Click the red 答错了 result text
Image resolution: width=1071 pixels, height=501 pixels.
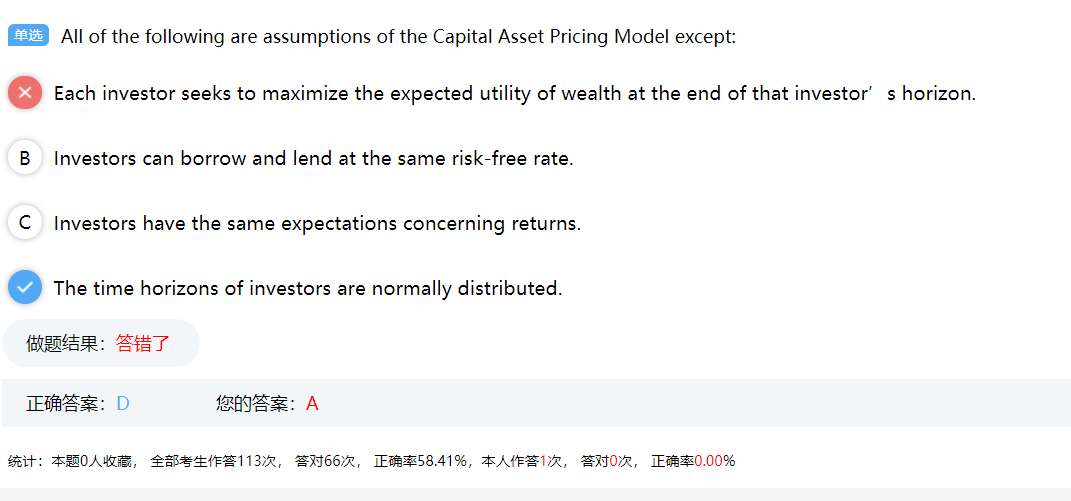(143, 343)
